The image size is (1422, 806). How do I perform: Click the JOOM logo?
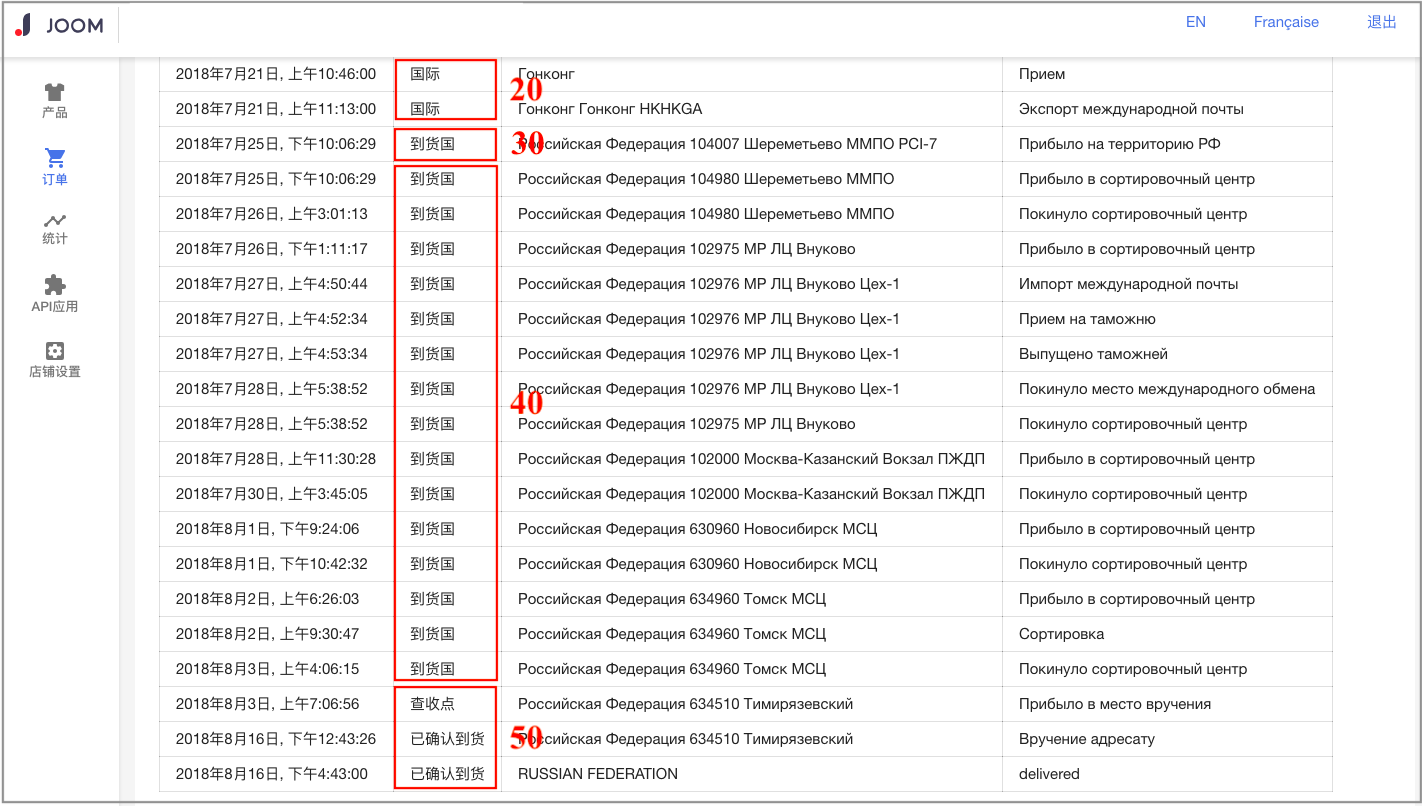tap(60, 26)
